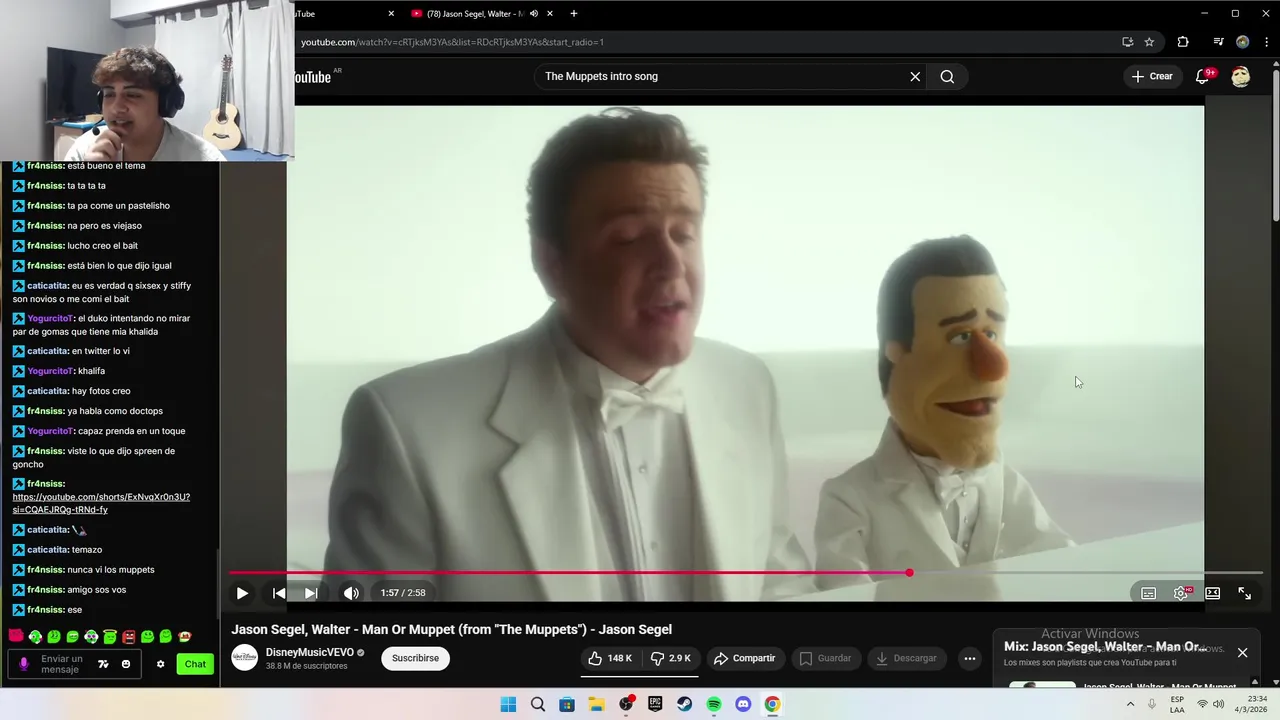Open Discord from taskbar

tap(743, 704)
